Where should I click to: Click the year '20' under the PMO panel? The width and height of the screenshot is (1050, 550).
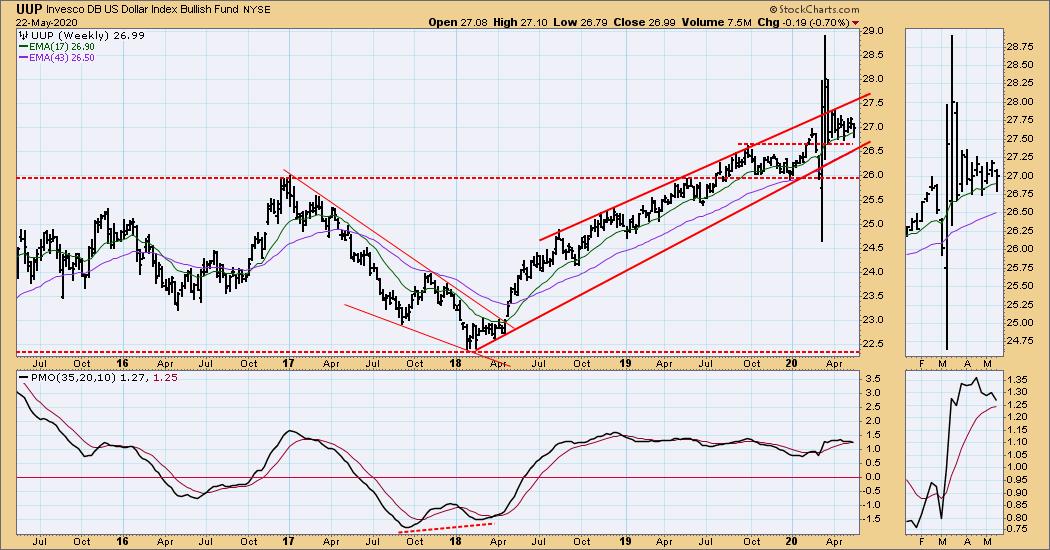pyautogui.click(x=792, y=541)
